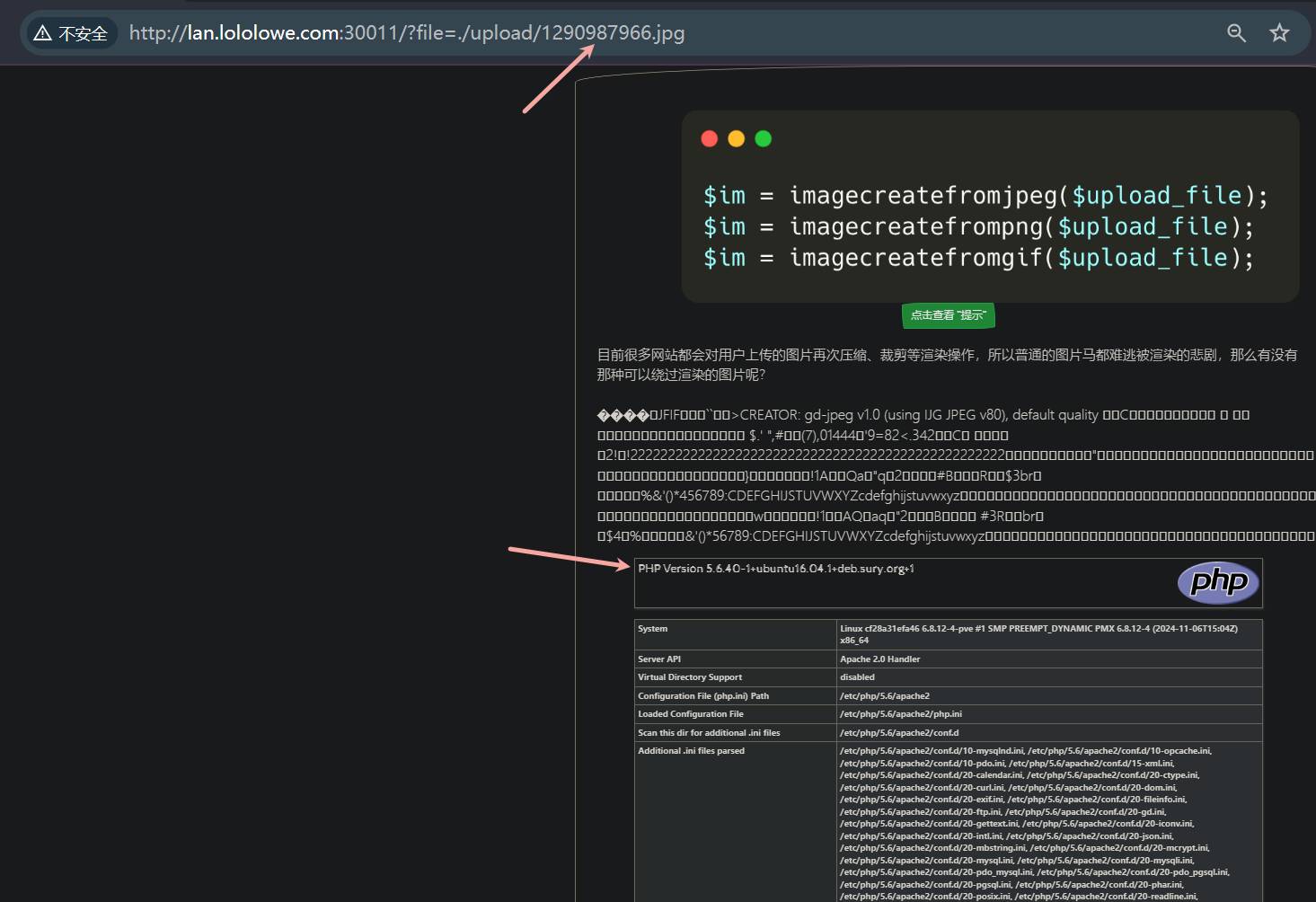This screenshot has width=1316, height=902.
Task: Bookmark this page with the star icon
Action: pyautogui.click(x=1279, y=33)
